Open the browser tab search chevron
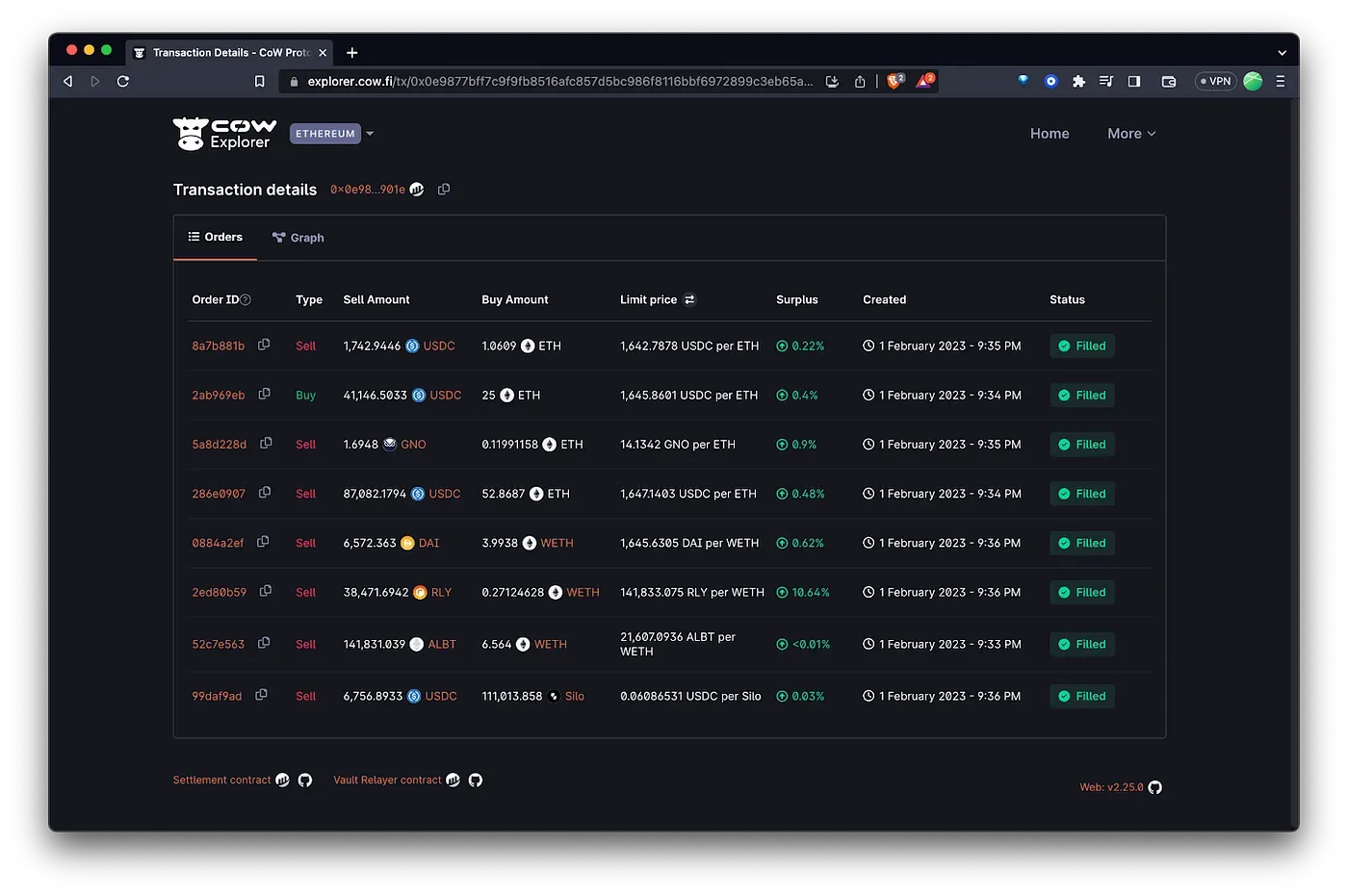This screenshot has width=1348, height=896. [x=1282, y=52]
